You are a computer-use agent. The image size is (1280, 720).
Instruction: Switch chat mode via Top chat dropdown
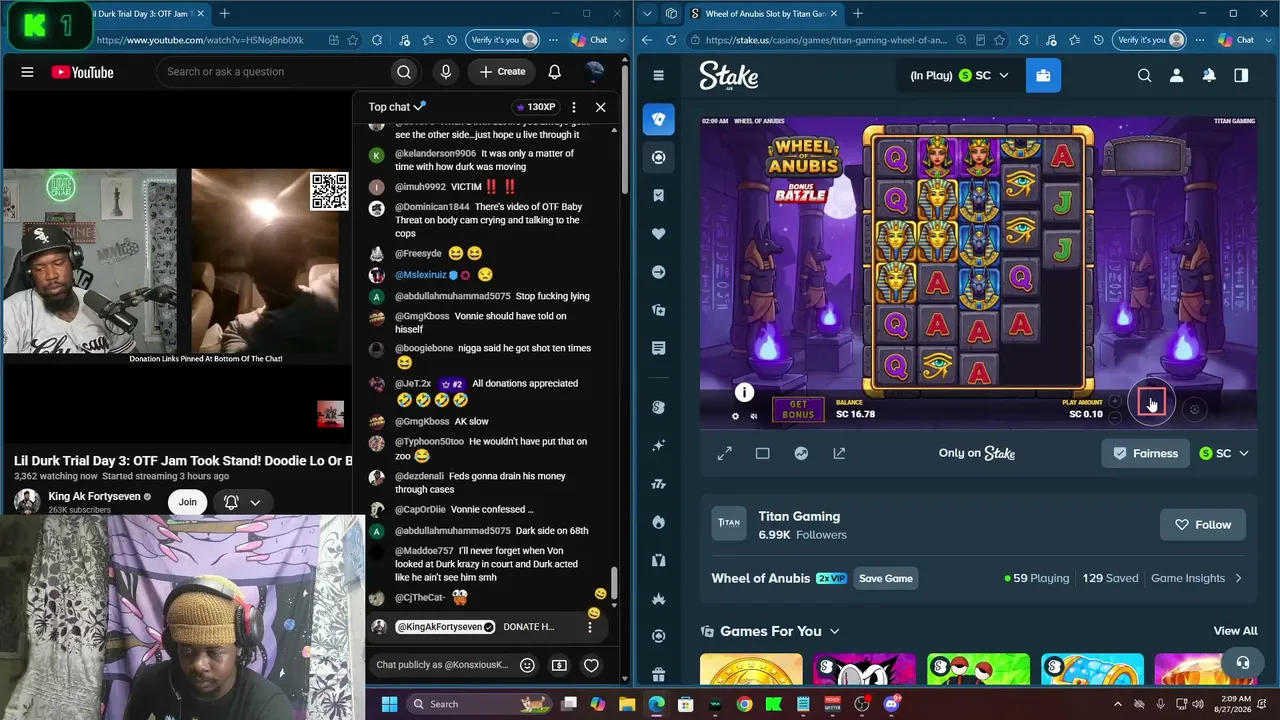point(397,107)
